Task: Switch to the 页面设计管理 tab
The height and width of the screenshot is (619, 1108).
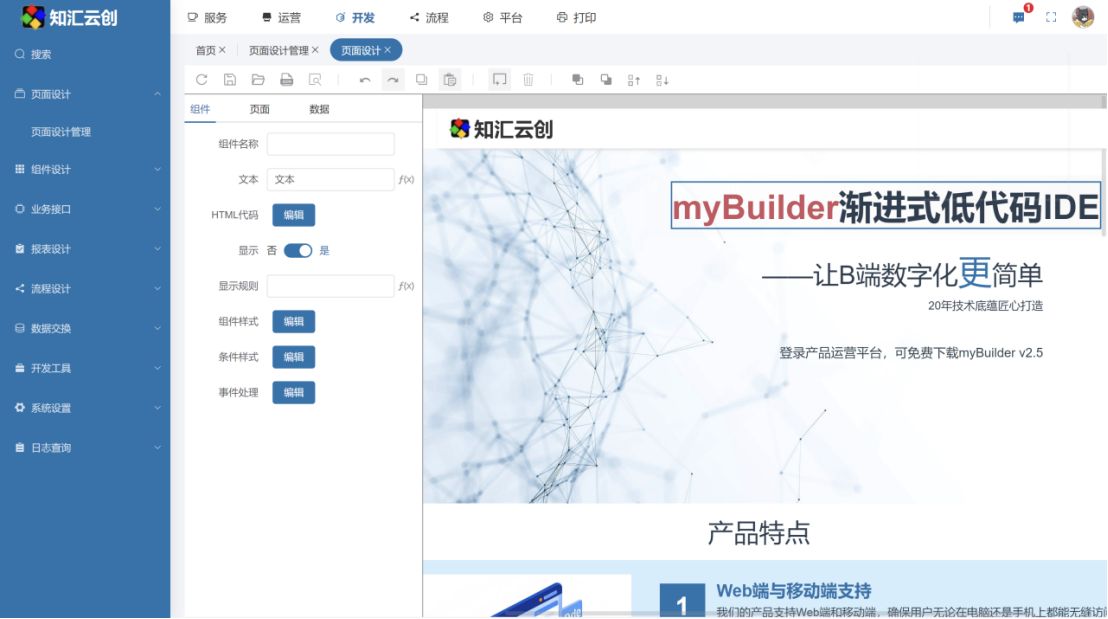Action: [278, 50]
